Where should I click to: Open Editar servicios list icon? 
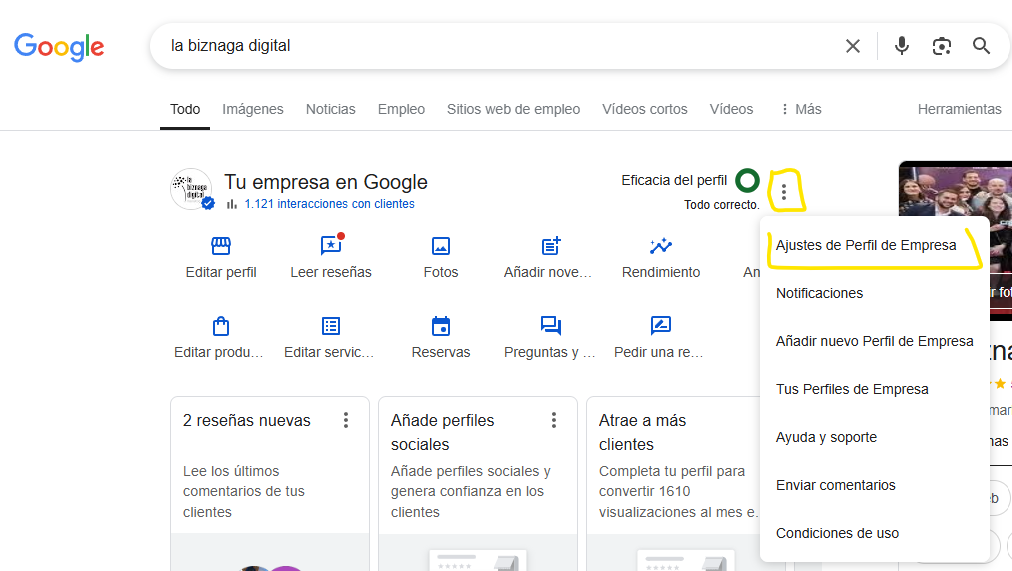point(331,326)
